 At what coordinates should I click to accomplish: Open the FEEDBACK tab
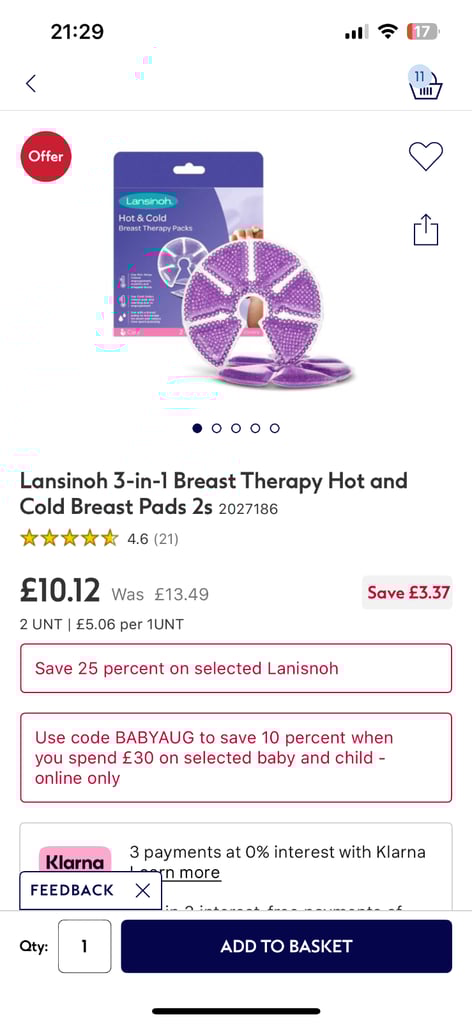coord(72,890)
